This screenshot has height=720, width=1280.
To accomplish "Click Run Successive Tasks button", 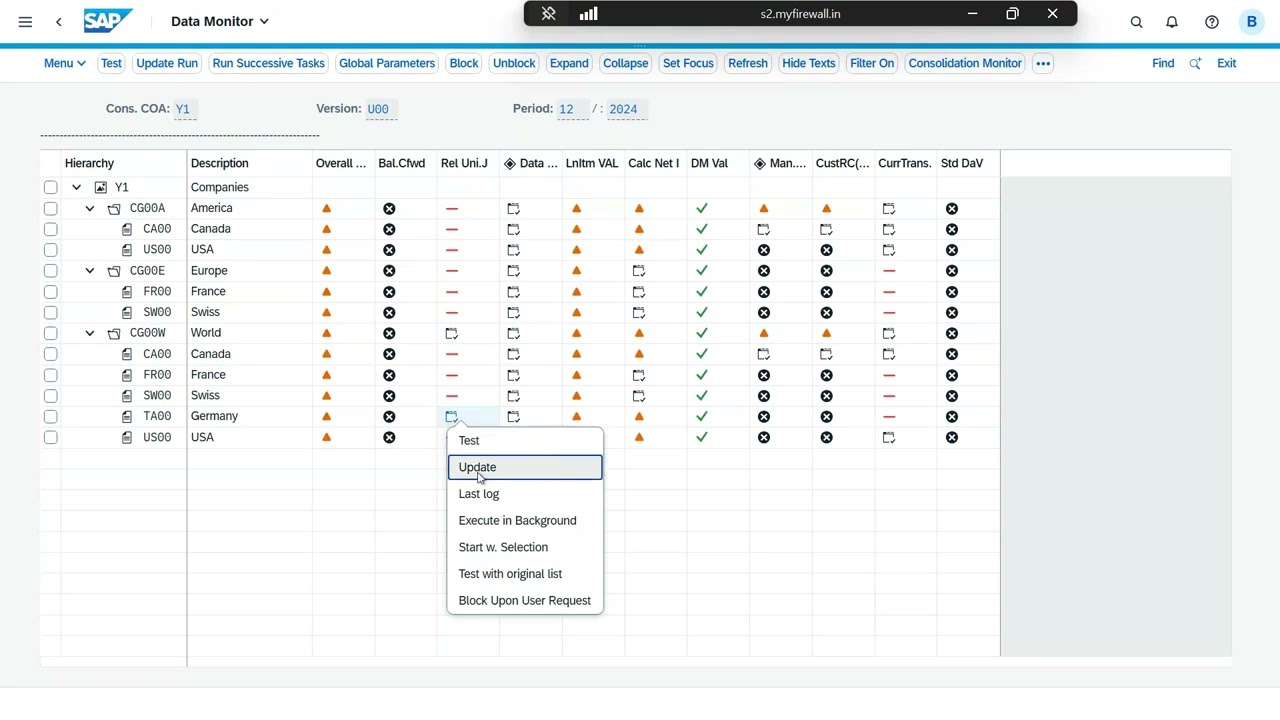I will [268, 63].
